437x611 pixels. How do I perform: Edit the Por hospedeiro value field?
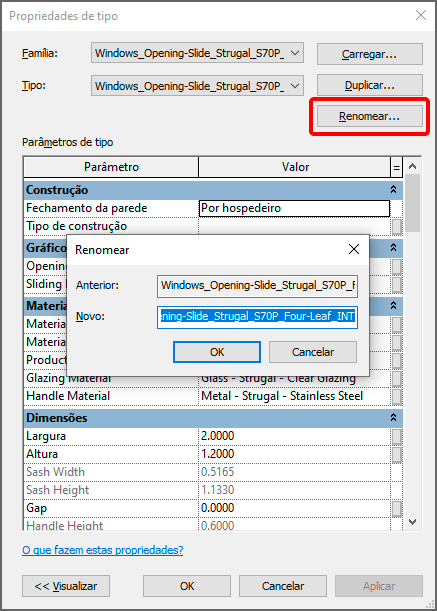(294, 208)
